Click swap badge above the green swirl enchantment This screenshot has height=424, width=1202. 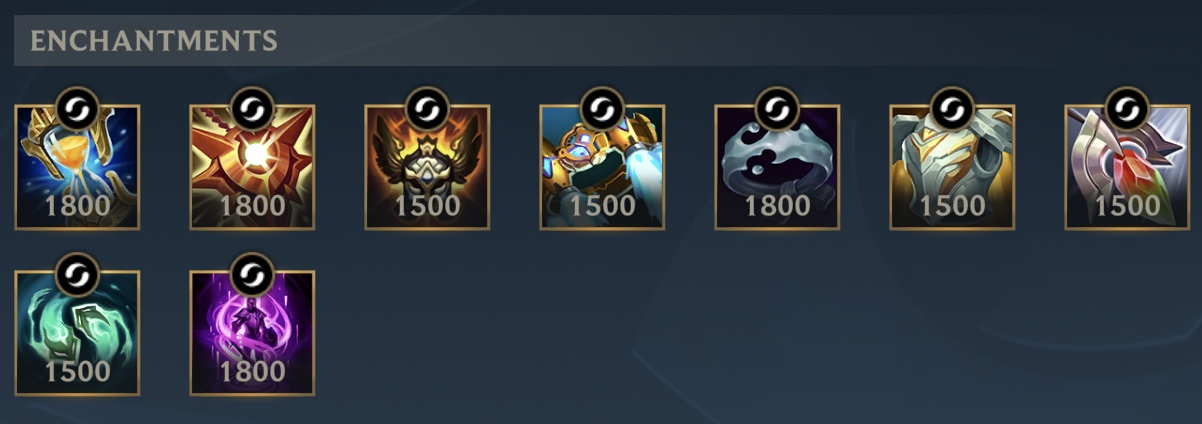77,274
